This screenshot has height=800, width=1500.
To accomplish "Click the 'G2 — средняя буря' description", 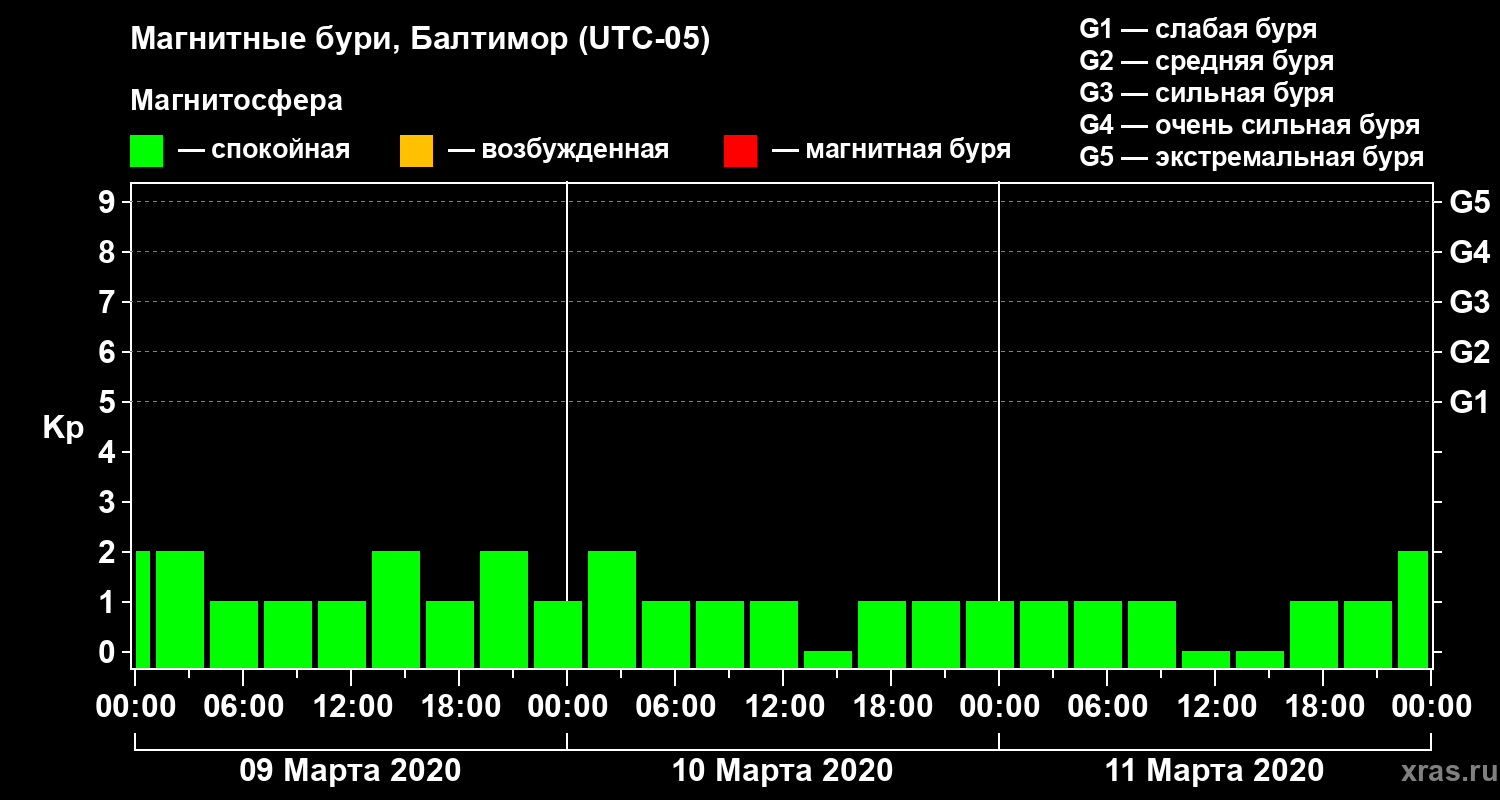I will click(1206, 60).
